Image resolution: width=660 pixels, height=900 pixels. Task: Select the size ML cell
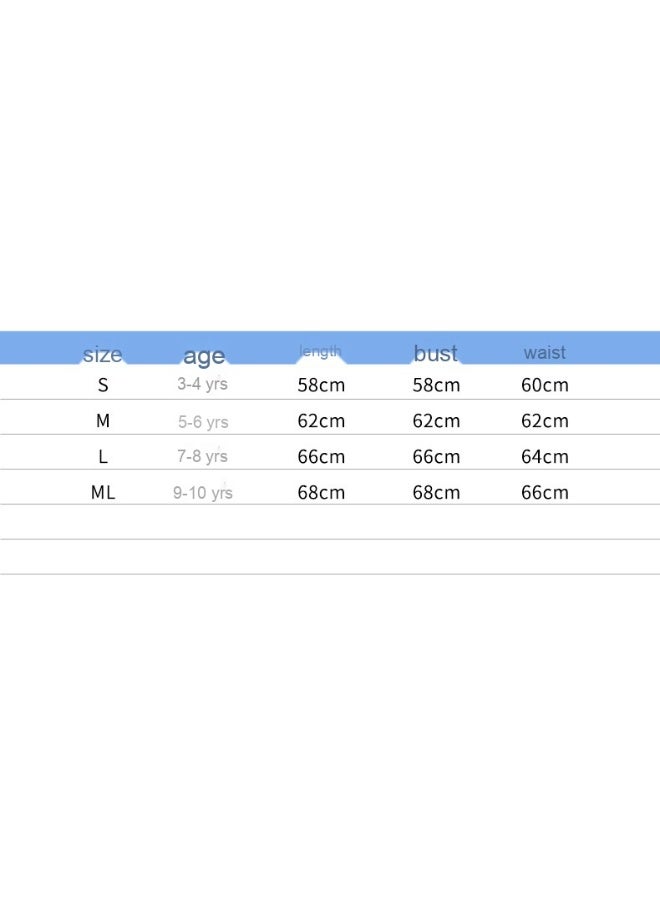coord(103,492)
